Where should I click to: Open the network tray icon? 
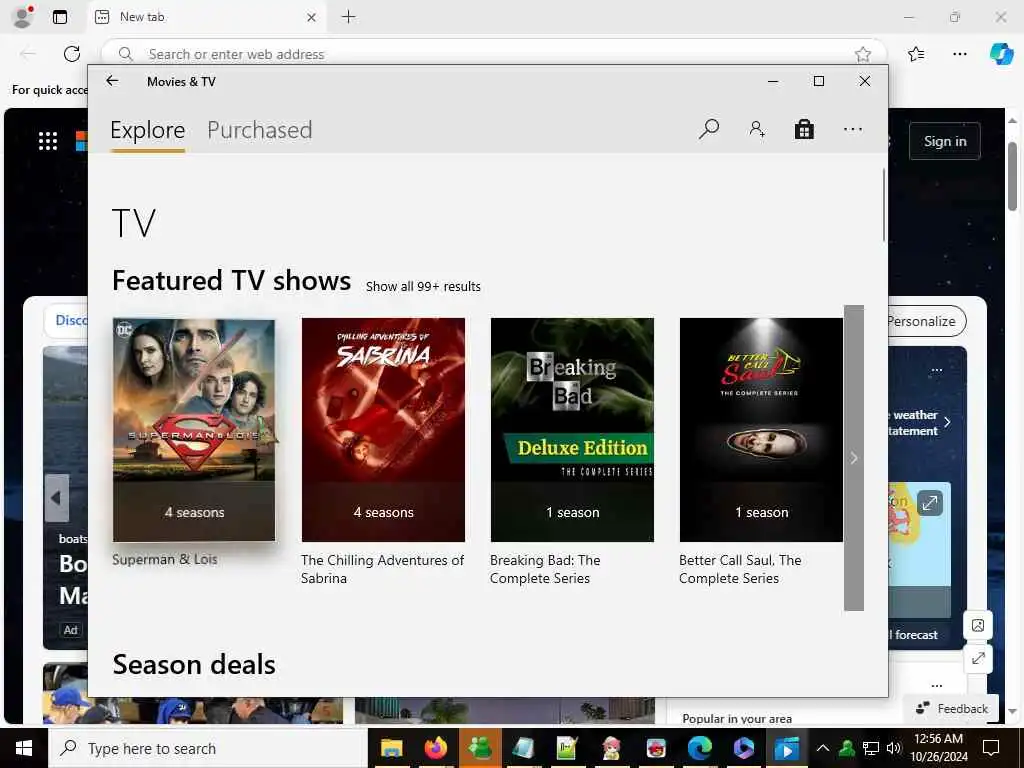(x=871, y=748)
